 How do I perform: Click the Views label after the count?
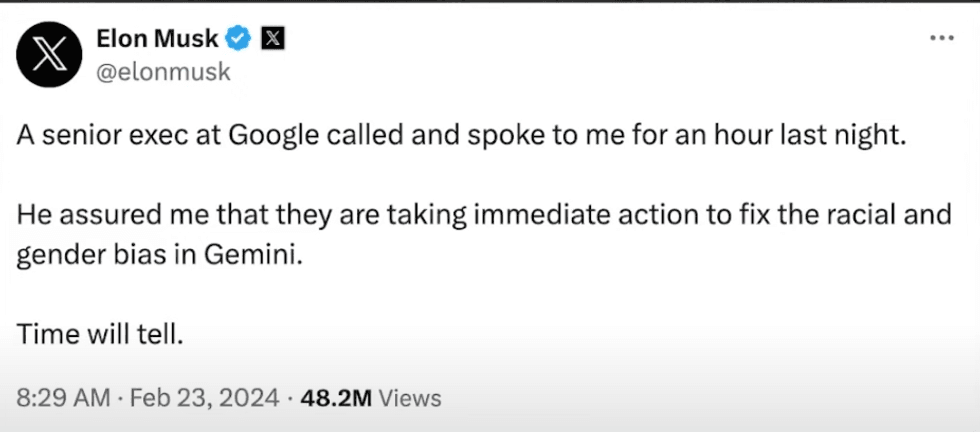(x=410, y=398)
